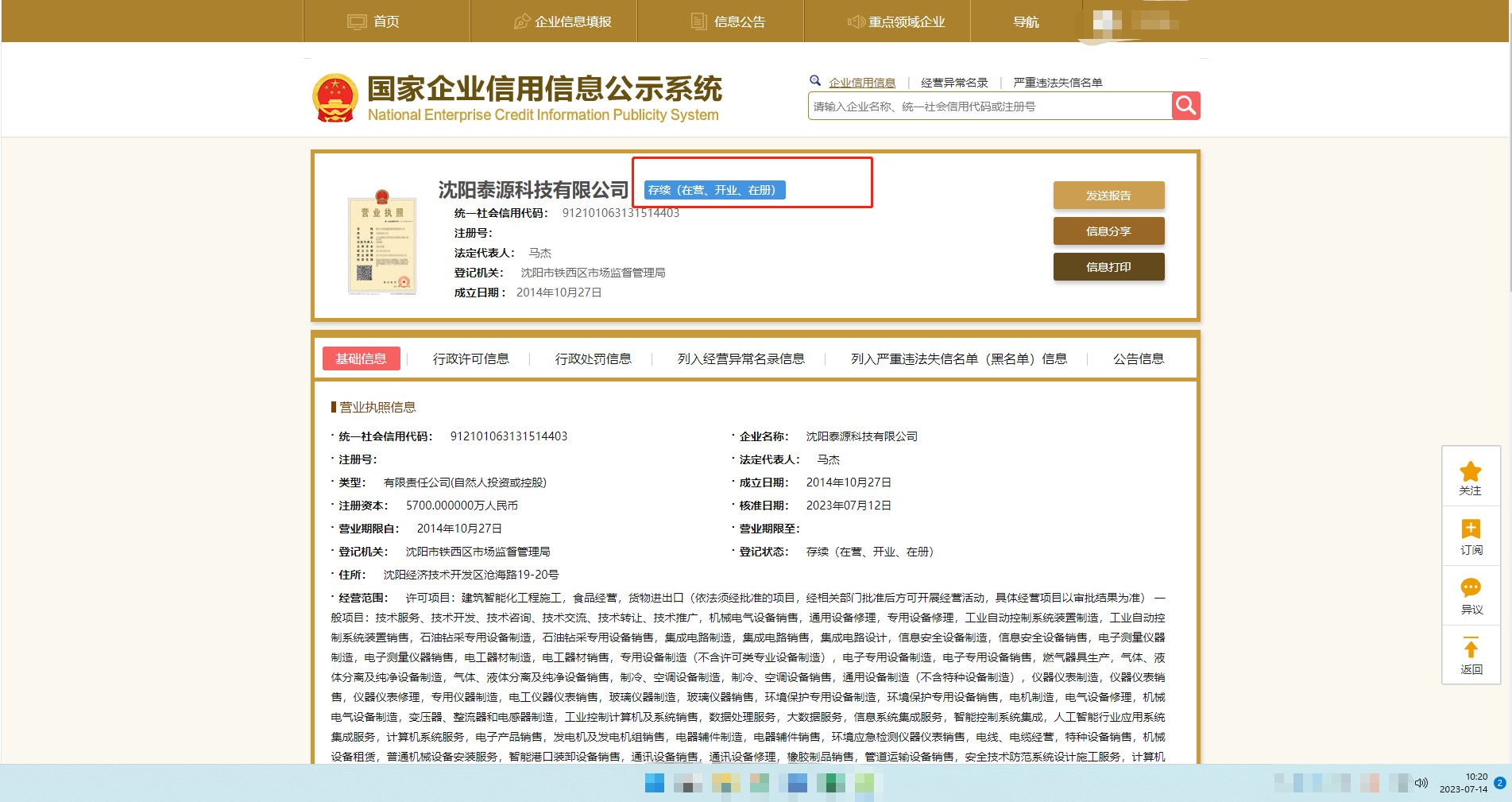Switch to the 行政处罚信息 tab
The width and height of the screenshot is (1512, 802).
click(x=593, y=359)
